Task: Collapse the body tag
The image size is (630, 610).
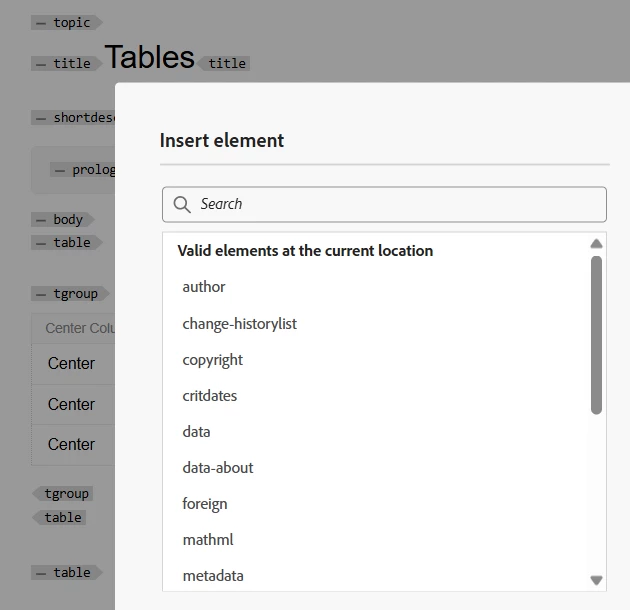Action: (x=41, y=220)
